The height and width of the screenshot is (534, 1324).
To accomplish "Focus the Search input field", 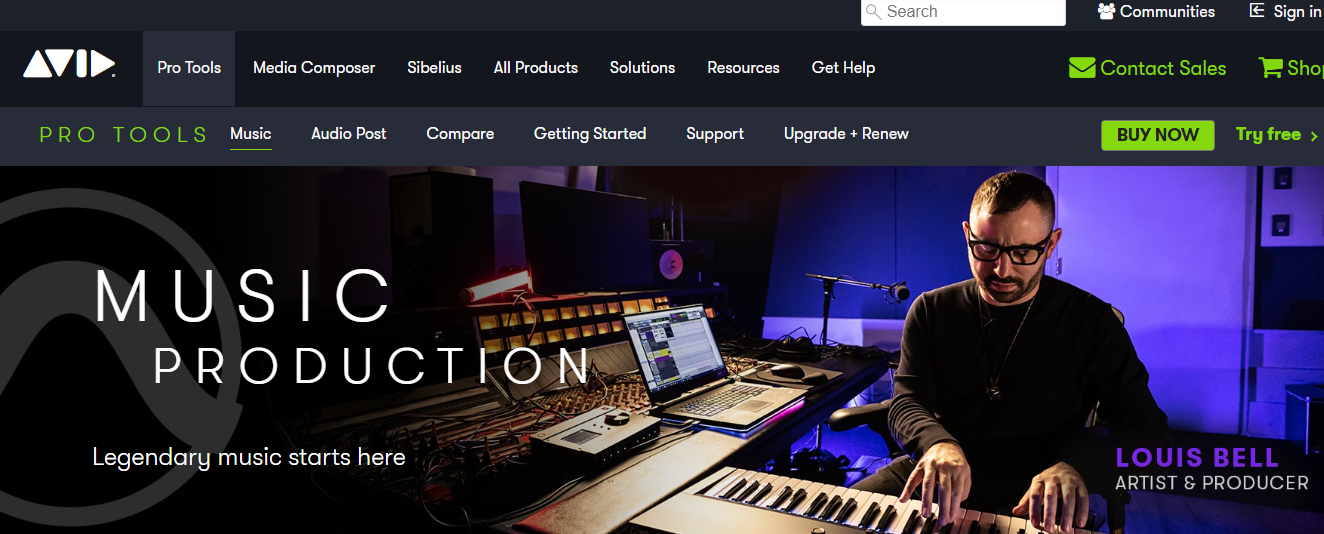I will coord(963,12).
